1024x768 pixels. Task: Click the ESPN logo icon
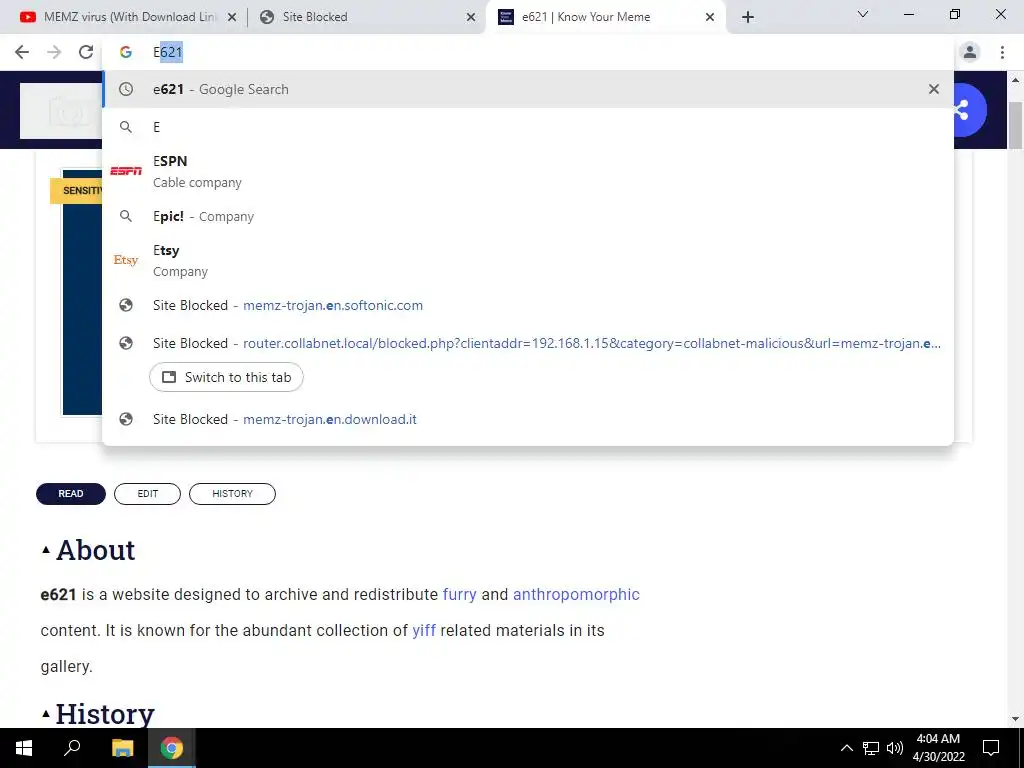[x=126, y=171]
